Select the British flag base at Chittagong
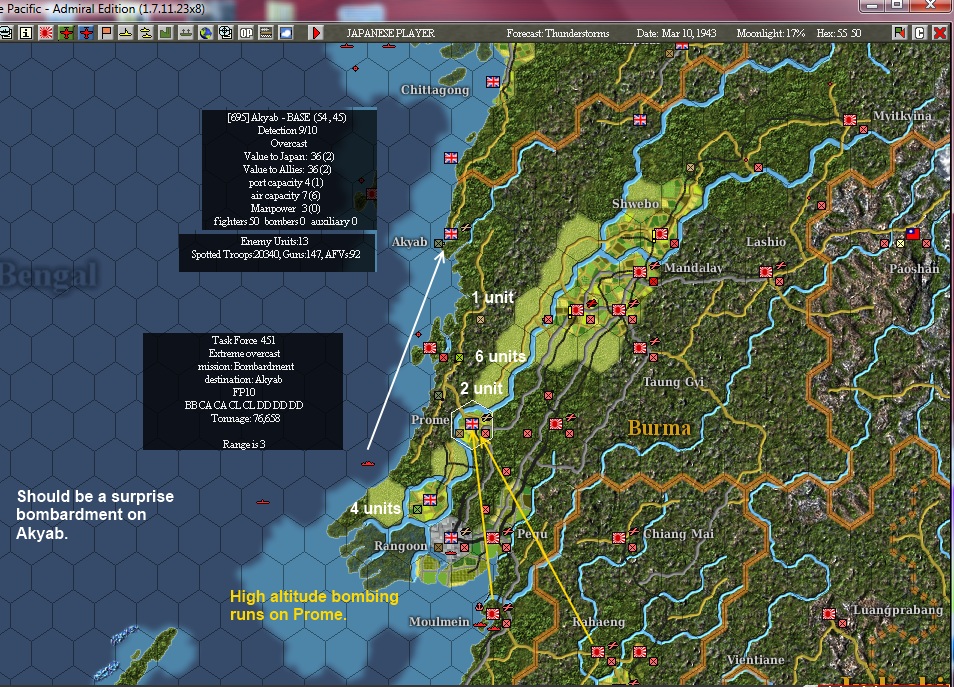Viewport: 954px width, 687px height. click(493, 82)
